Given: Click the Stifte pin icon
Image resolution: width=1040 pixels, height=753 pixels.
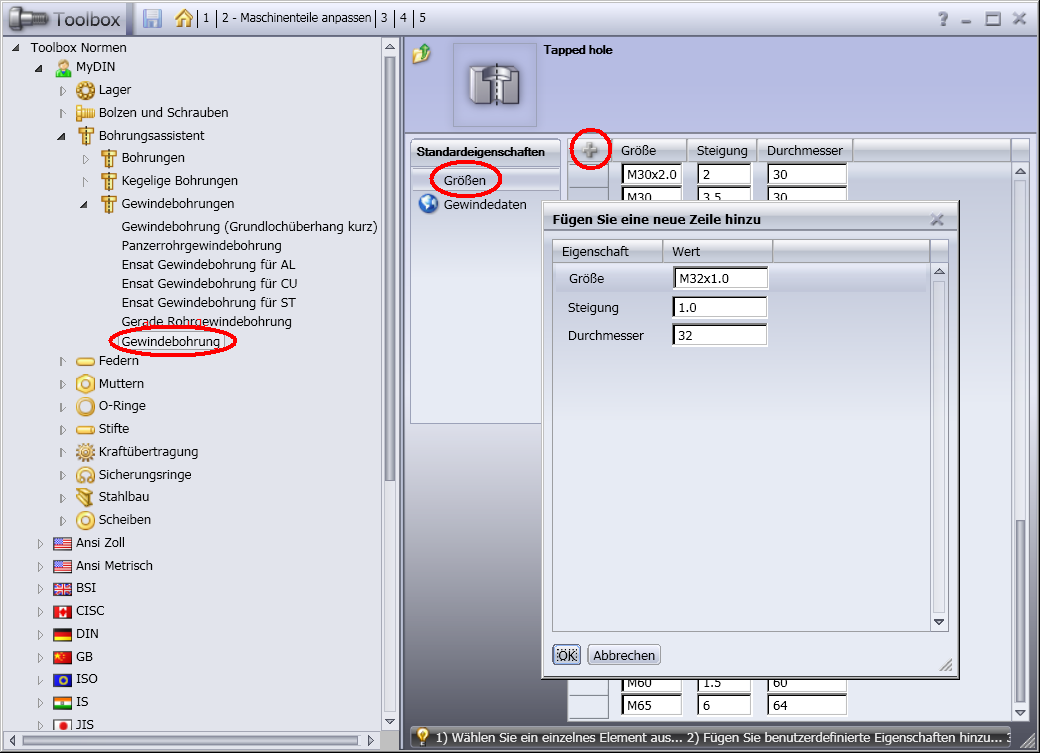Looking at the screenshot, I should pyautogui.click(x=85, y=429).
